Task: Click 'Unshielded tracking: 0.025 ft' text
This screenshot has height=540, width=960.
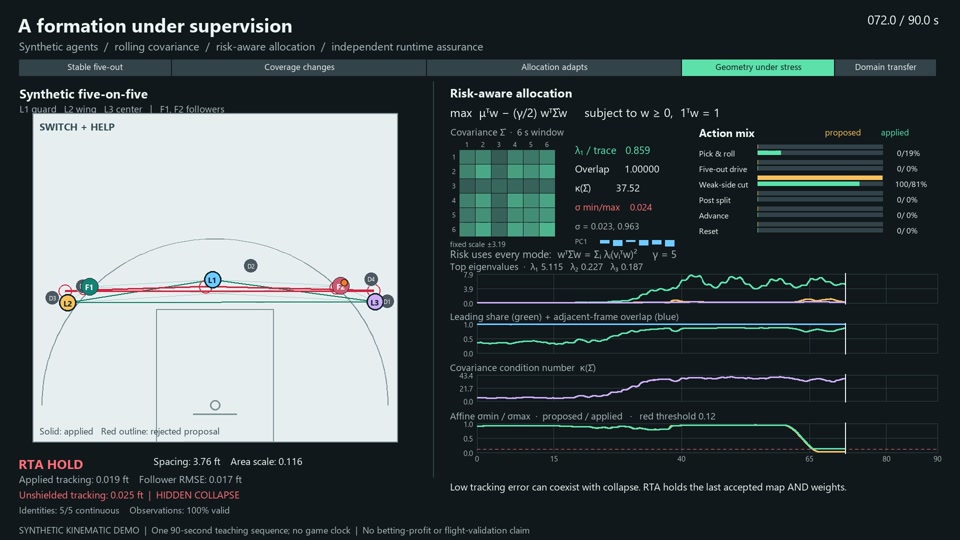Action: 81,495
